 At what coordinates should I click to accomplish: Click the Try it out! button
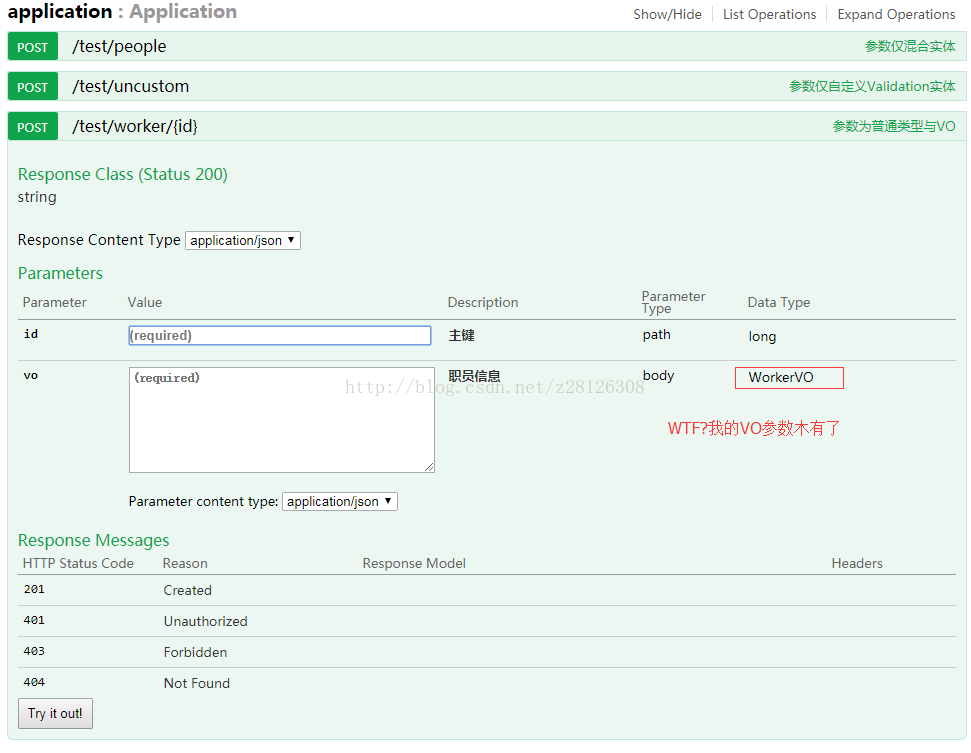[55, 713]
